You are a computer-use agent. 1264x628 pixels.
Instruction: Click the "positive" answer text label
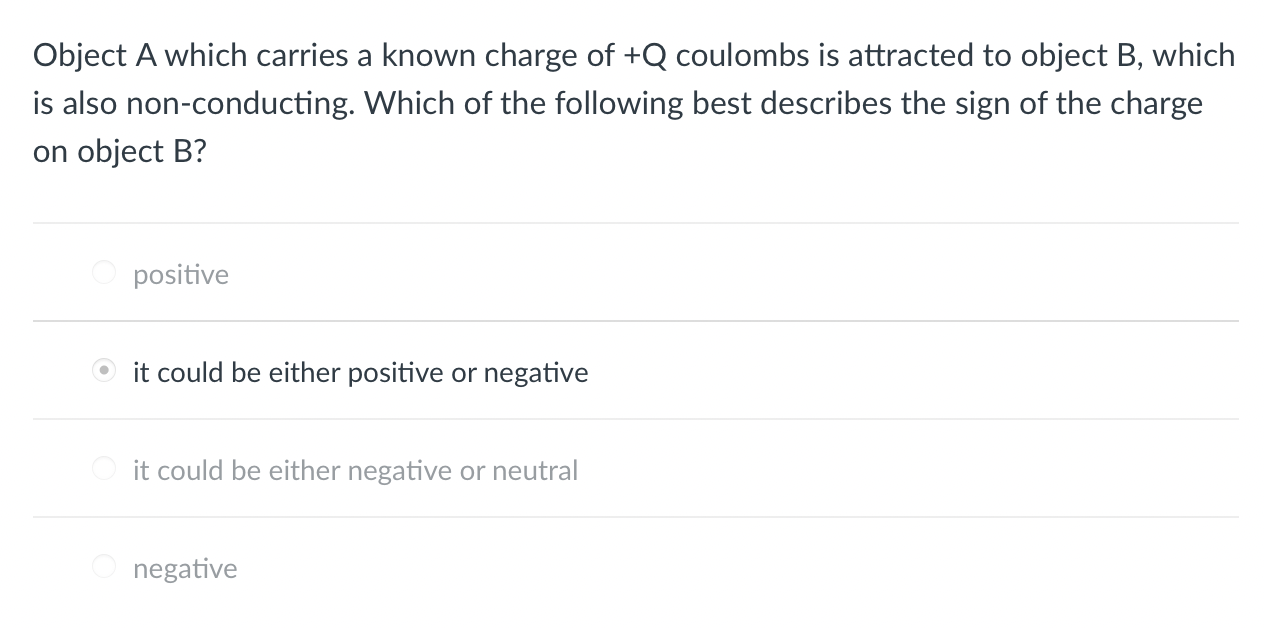[181, 274]
